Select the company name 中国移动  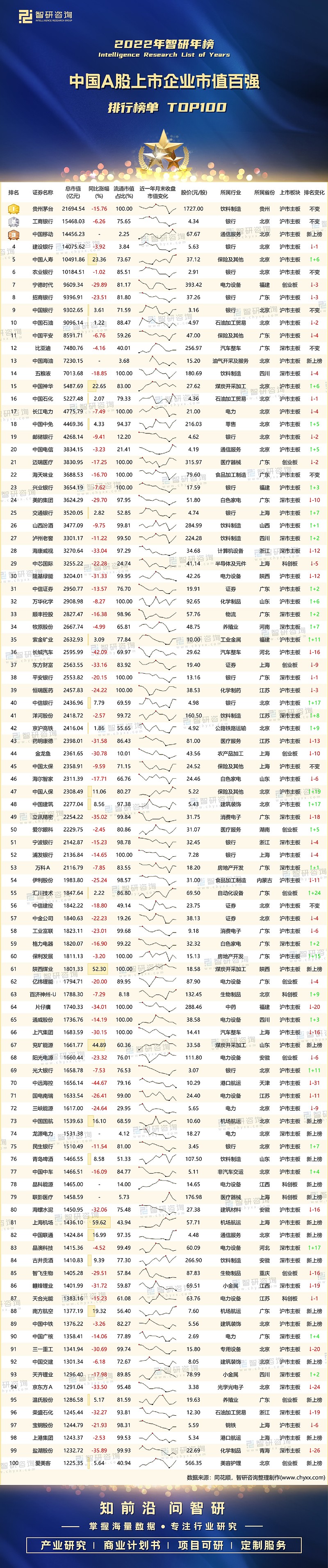pyautogui.click(x=43, y=234)
